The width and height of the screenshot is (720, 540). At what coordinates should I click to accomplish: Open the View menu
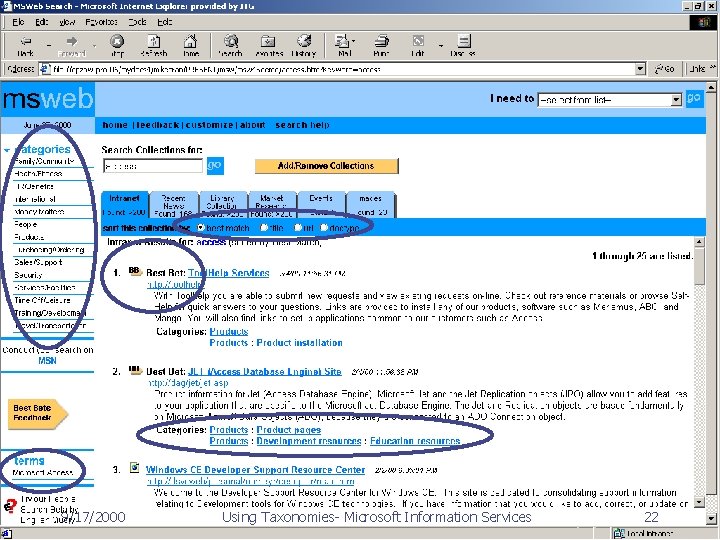point(67,22)
